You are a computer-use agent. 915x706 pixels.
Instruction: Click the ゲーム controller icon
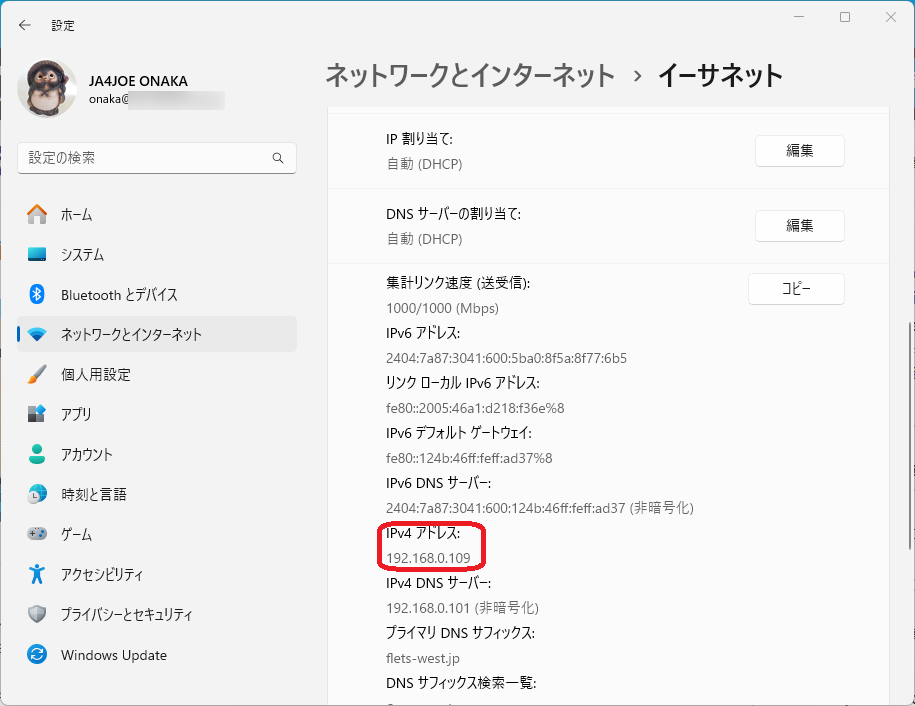click(37, 534)
